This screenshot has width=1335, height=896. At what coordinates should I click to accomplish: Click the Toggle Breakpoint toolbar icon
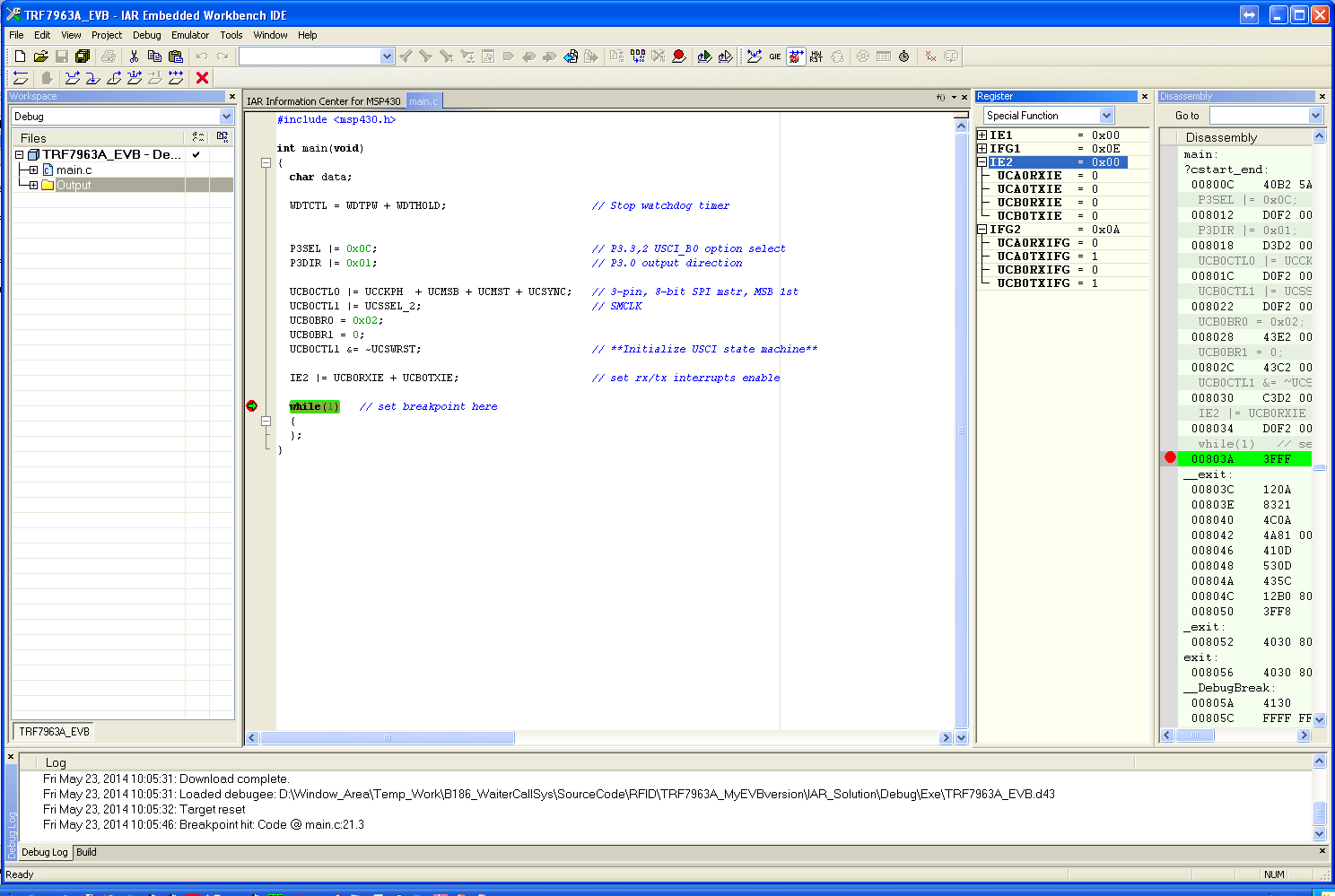[x=679, y=57]
